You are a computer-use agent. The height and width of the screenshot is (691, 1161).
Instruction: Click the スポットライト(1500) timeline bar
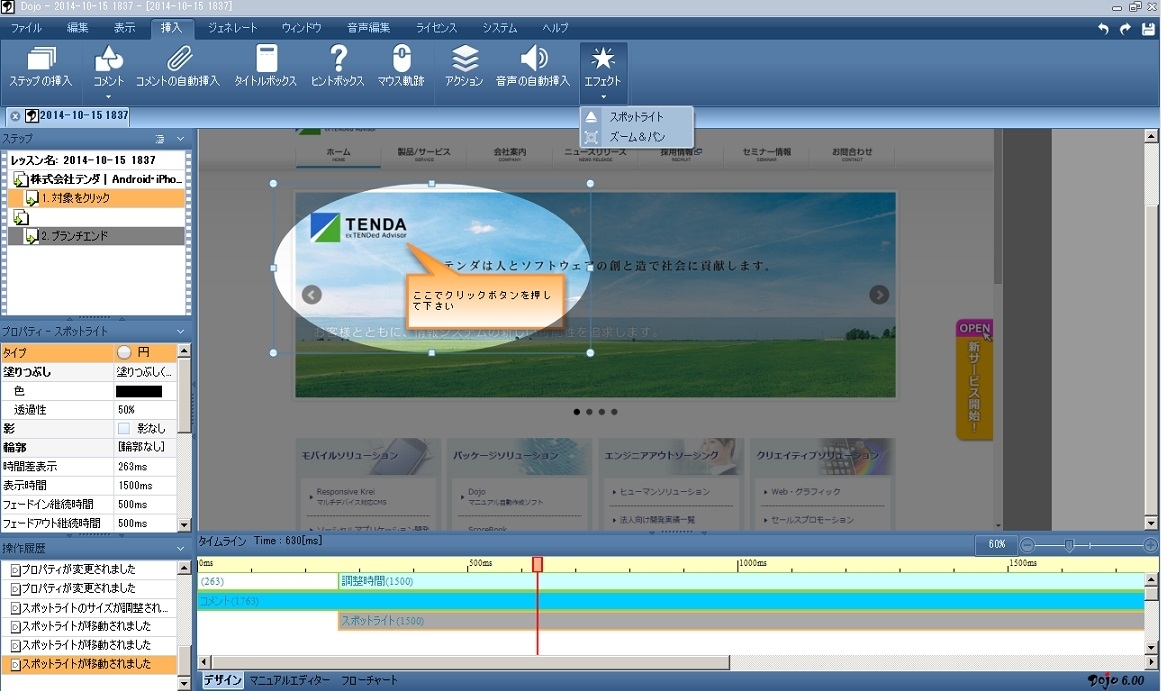pyautogui.click(x=740, y=621)
